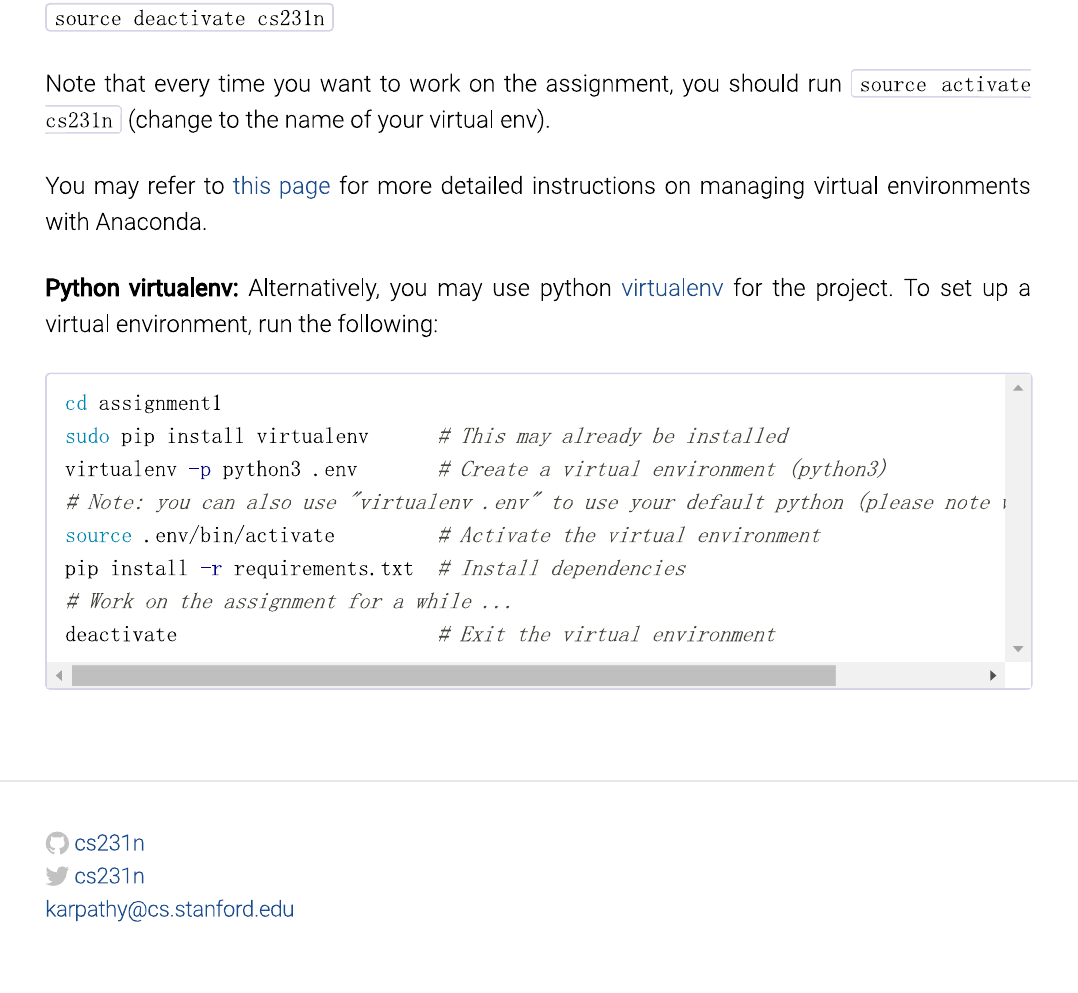Open the cs231n Twitter profile link
The height and width of the screenshot is (993, 1078).
[109, 876]
